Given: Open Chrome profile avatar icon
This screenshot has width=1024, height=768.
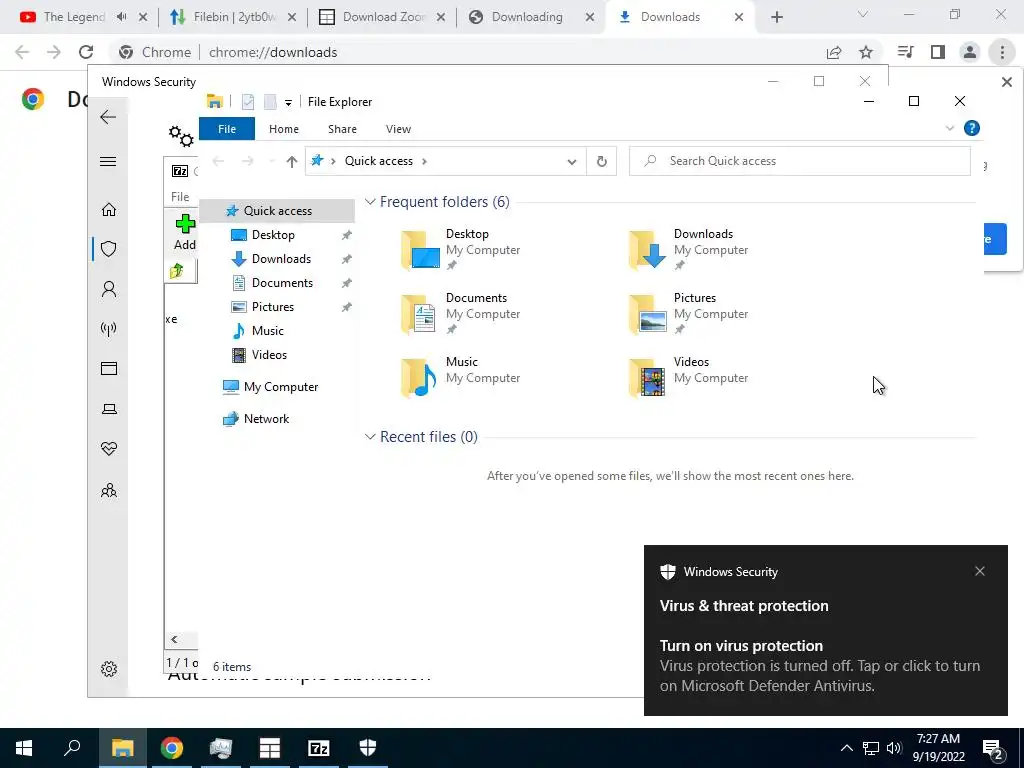Looking at the screenshot, I should (970, 52).
